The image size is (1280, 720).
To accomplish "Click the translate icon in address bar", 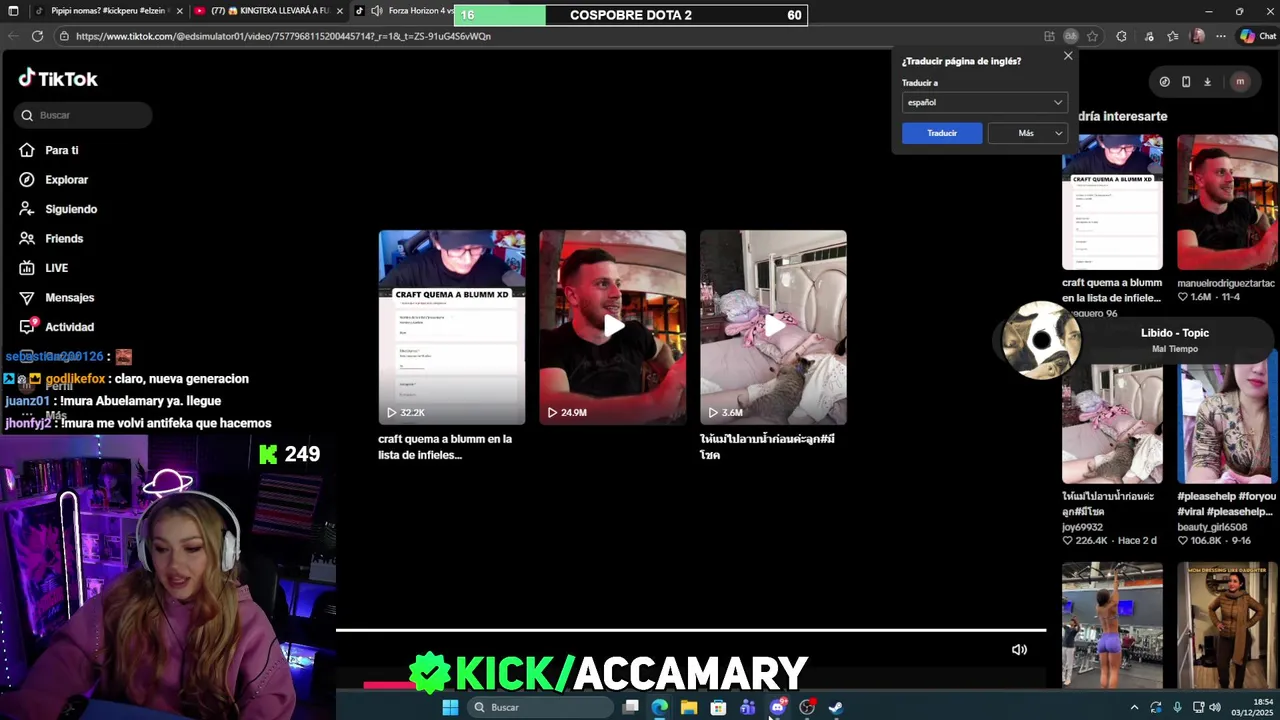I will point(1070,36).
